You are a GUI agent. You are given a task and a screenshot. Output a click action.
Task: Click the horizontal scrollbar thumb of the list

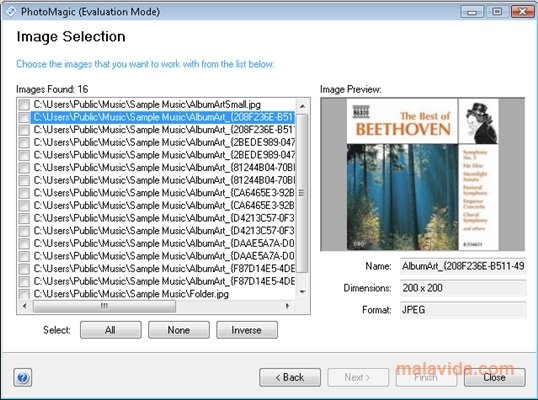pos(104,306)
